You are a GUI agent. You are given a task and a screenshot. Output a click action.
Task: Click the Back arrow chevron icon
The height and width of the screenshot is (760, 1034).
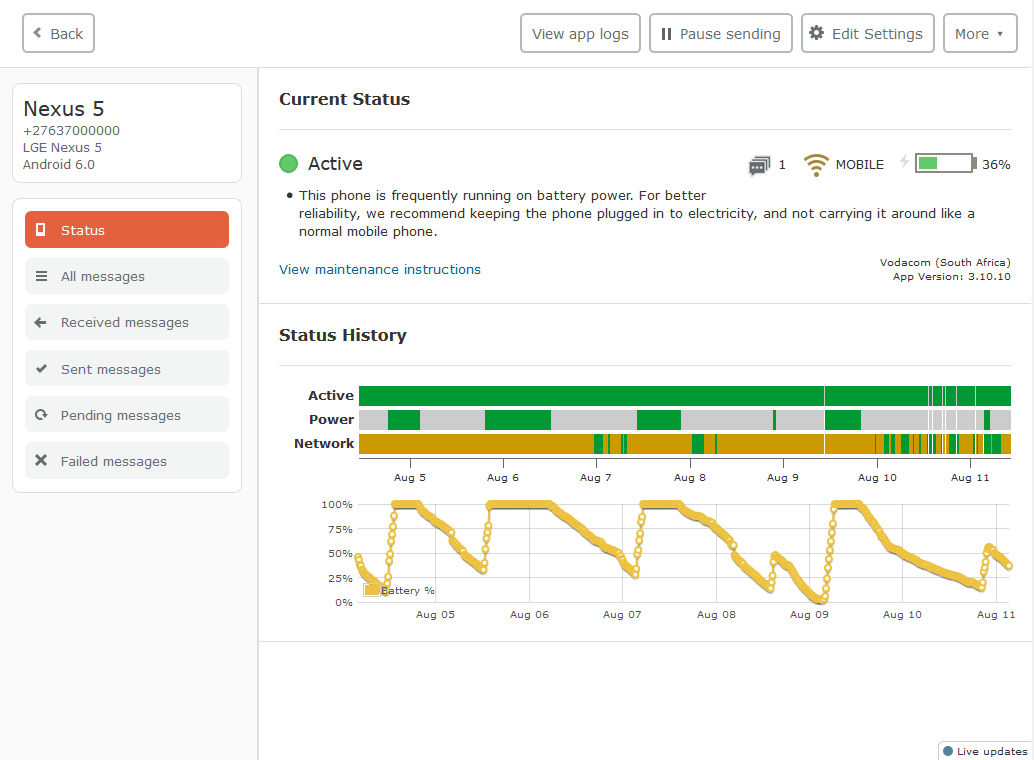[x=38, y=32]
